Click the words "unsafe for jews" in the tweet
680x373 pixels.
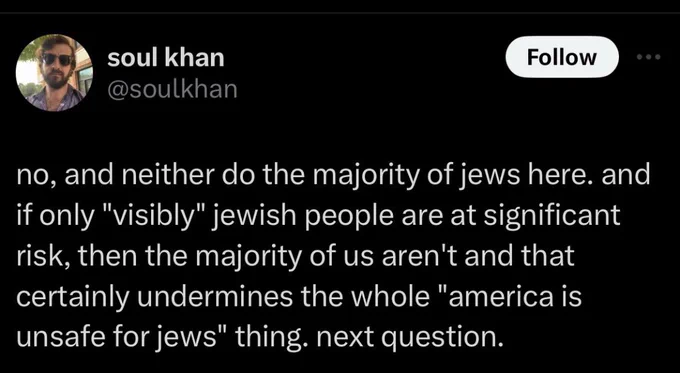(x=117, y=336)
